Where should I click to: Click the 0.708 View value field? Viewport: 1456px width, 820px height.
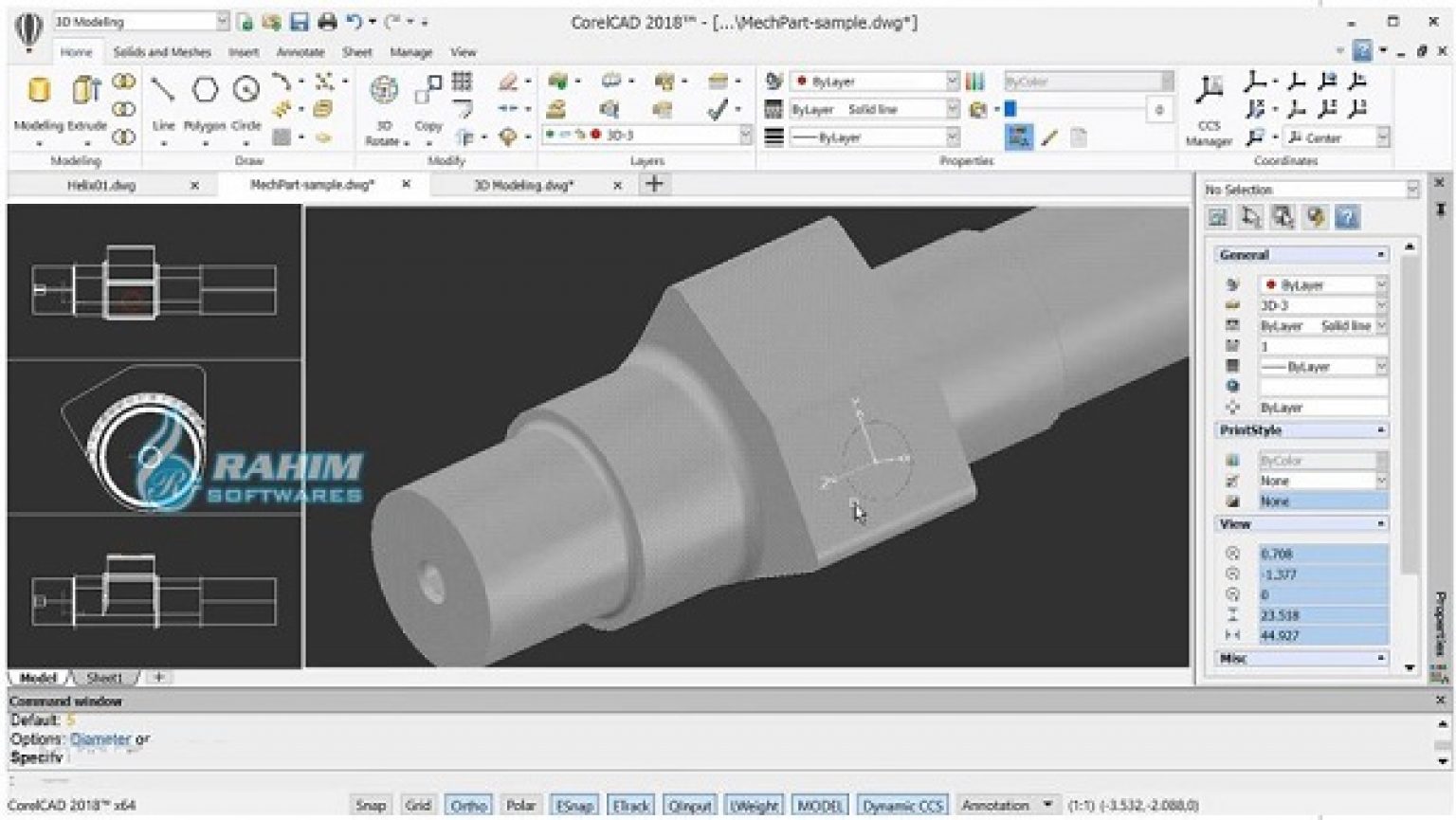point(1322,554)
